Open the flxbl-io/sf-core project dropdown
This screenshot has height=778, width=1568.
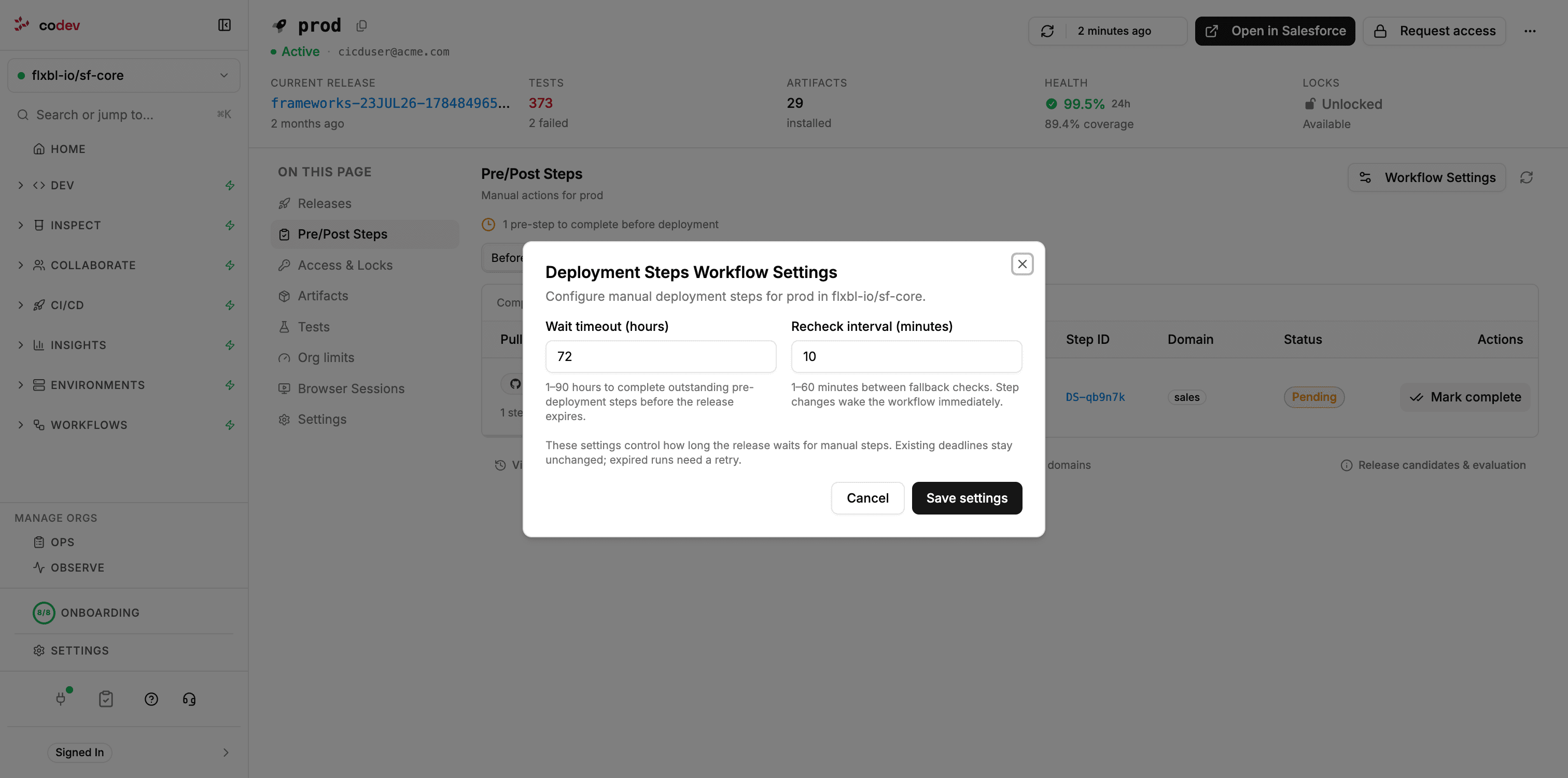click(123, 76)
